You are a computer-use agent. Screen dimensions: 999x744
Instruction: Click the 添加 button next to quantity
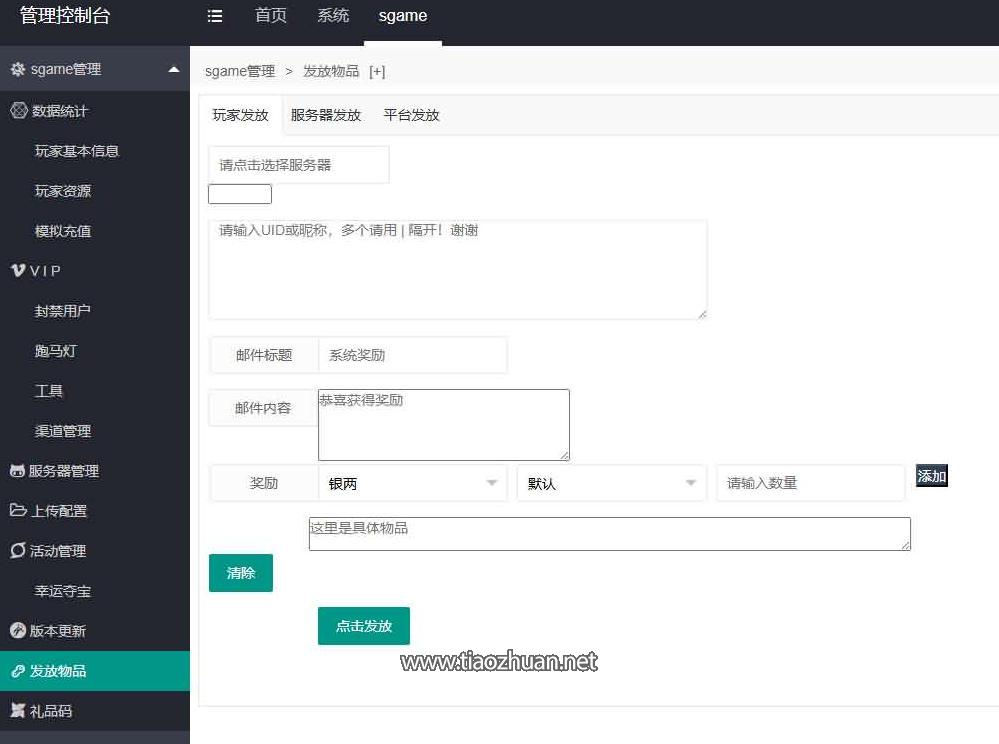click(x=931, y=476)
